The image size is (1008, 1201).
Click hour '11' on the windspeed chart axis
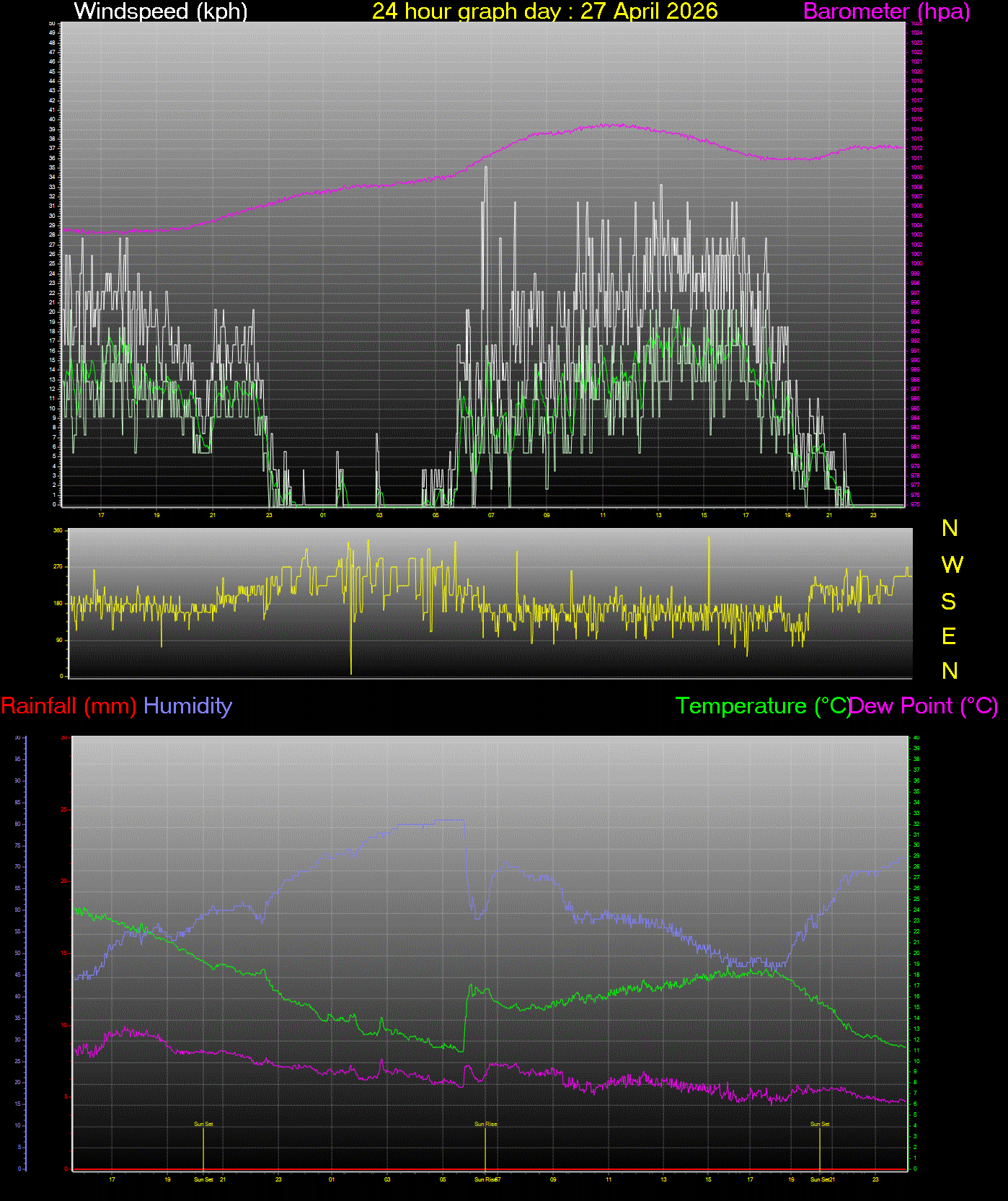(x=603, y=515)
